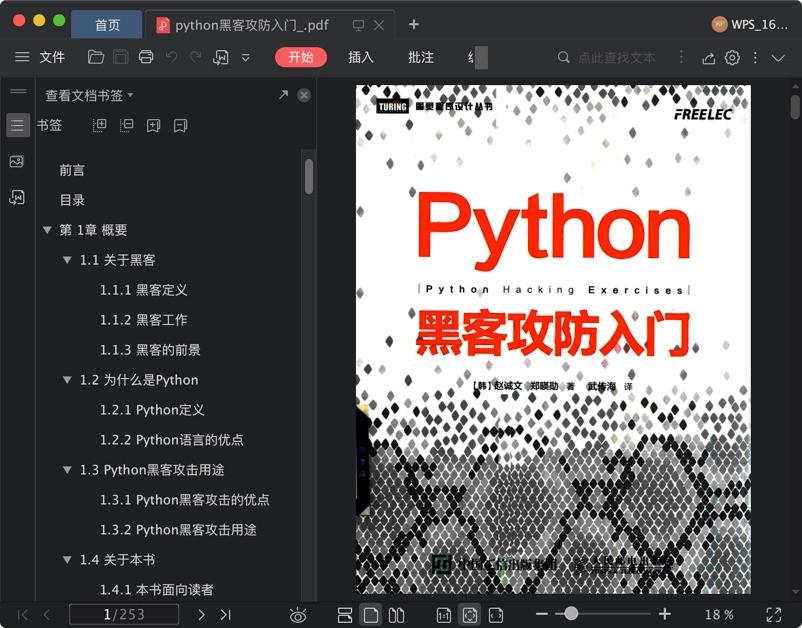Close the bookmark panel
The width and height of the screenshot is (802, 628).
coord(304,95)
